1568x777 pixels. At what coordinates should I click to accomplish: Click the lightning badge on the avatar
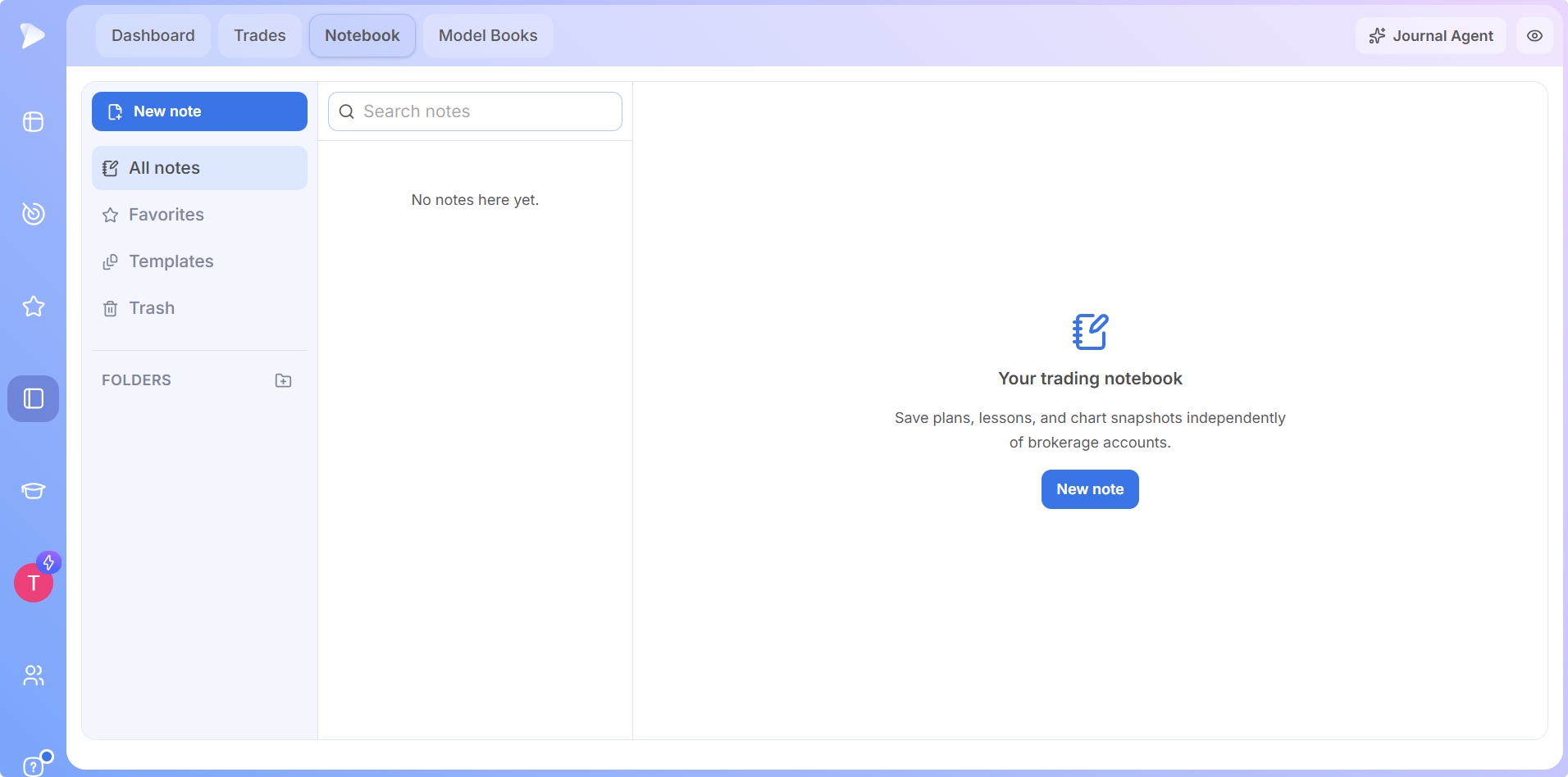tap(49, 562)
